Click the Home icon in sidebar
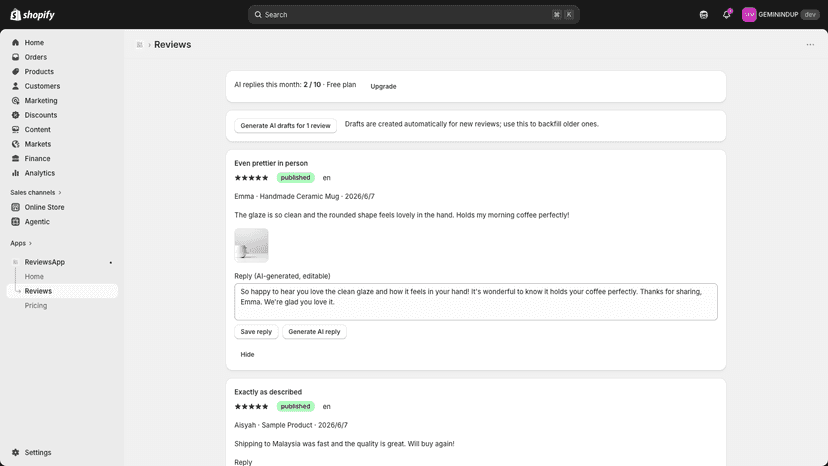 click(15, 42)
